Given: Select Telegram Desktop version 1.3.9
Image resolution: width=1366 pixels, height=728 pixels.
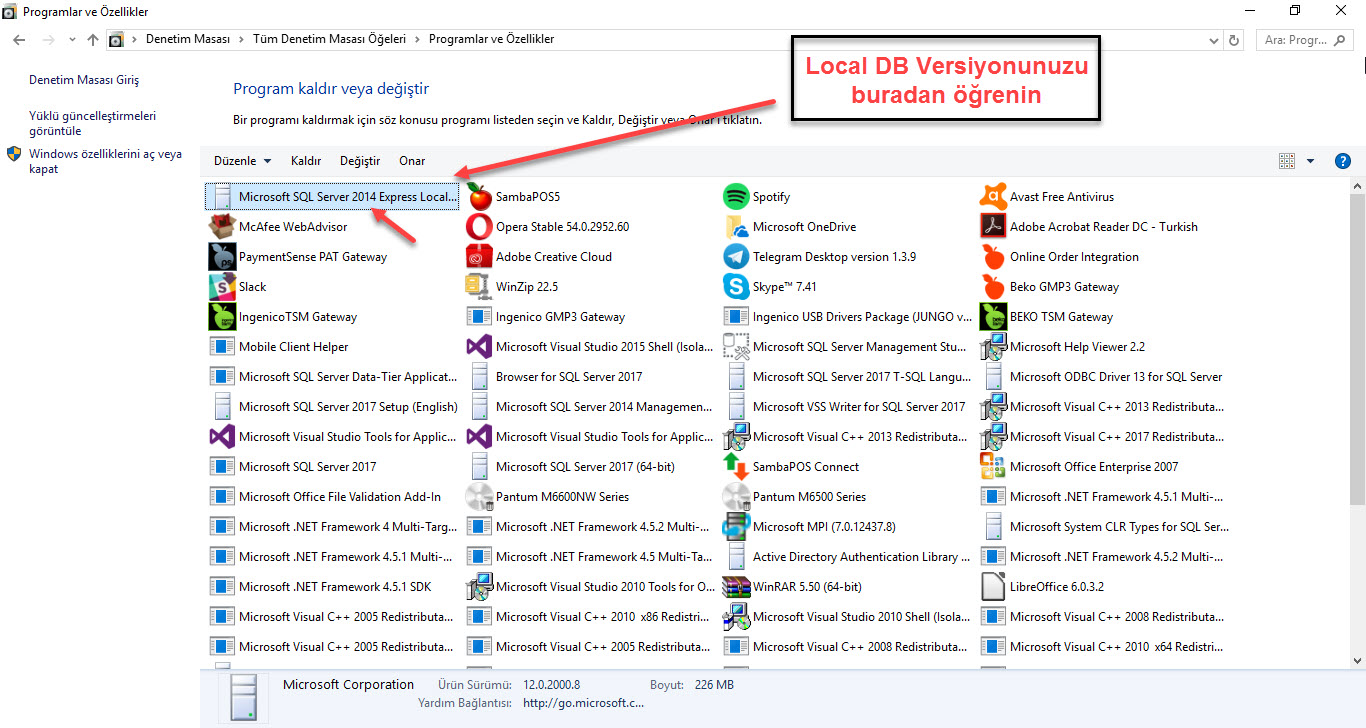Looking at the screenshot, I should [x=736, y=256].
